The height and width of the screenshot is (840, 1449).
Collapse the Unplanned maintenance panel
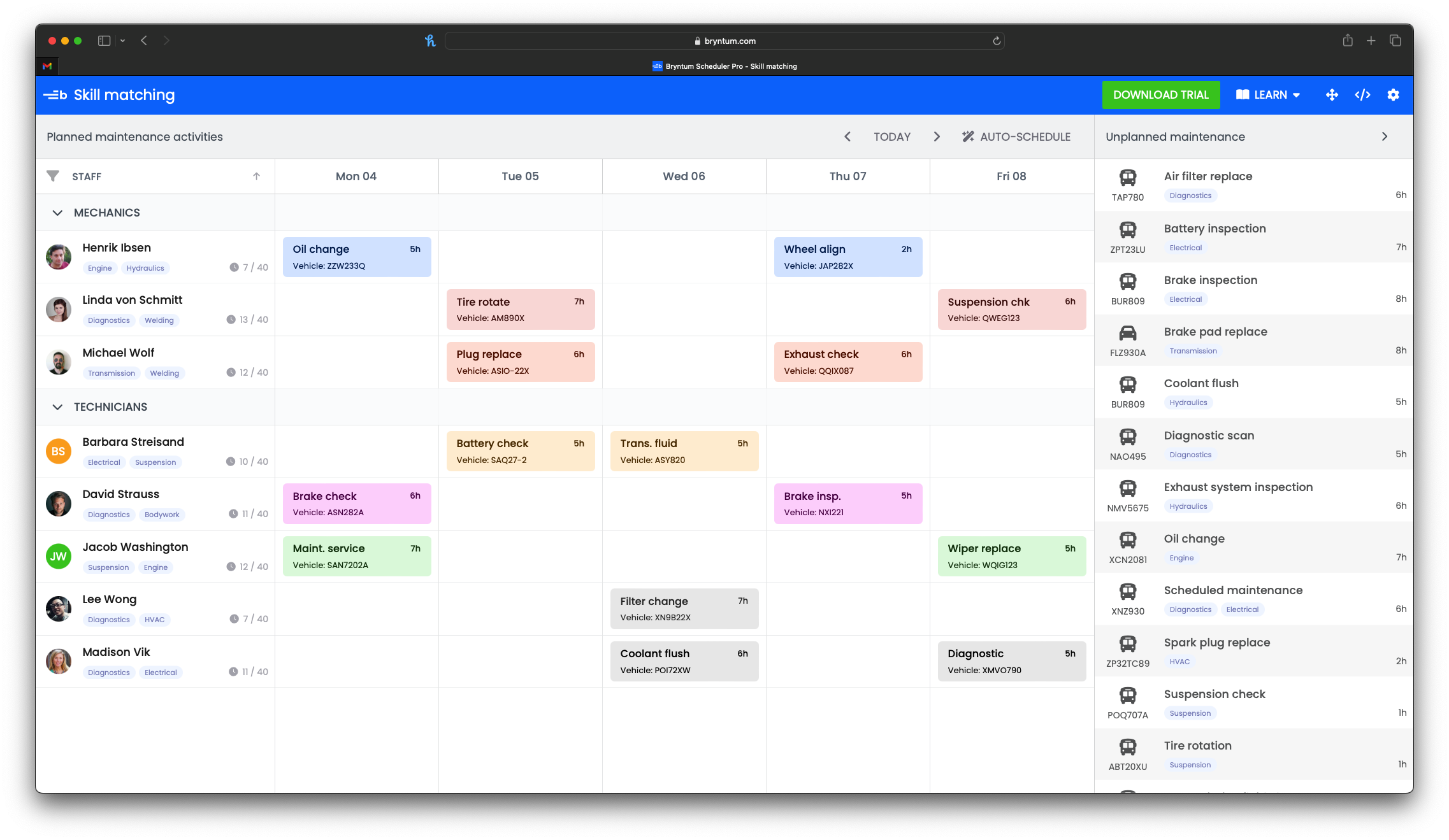[1384, 136]
